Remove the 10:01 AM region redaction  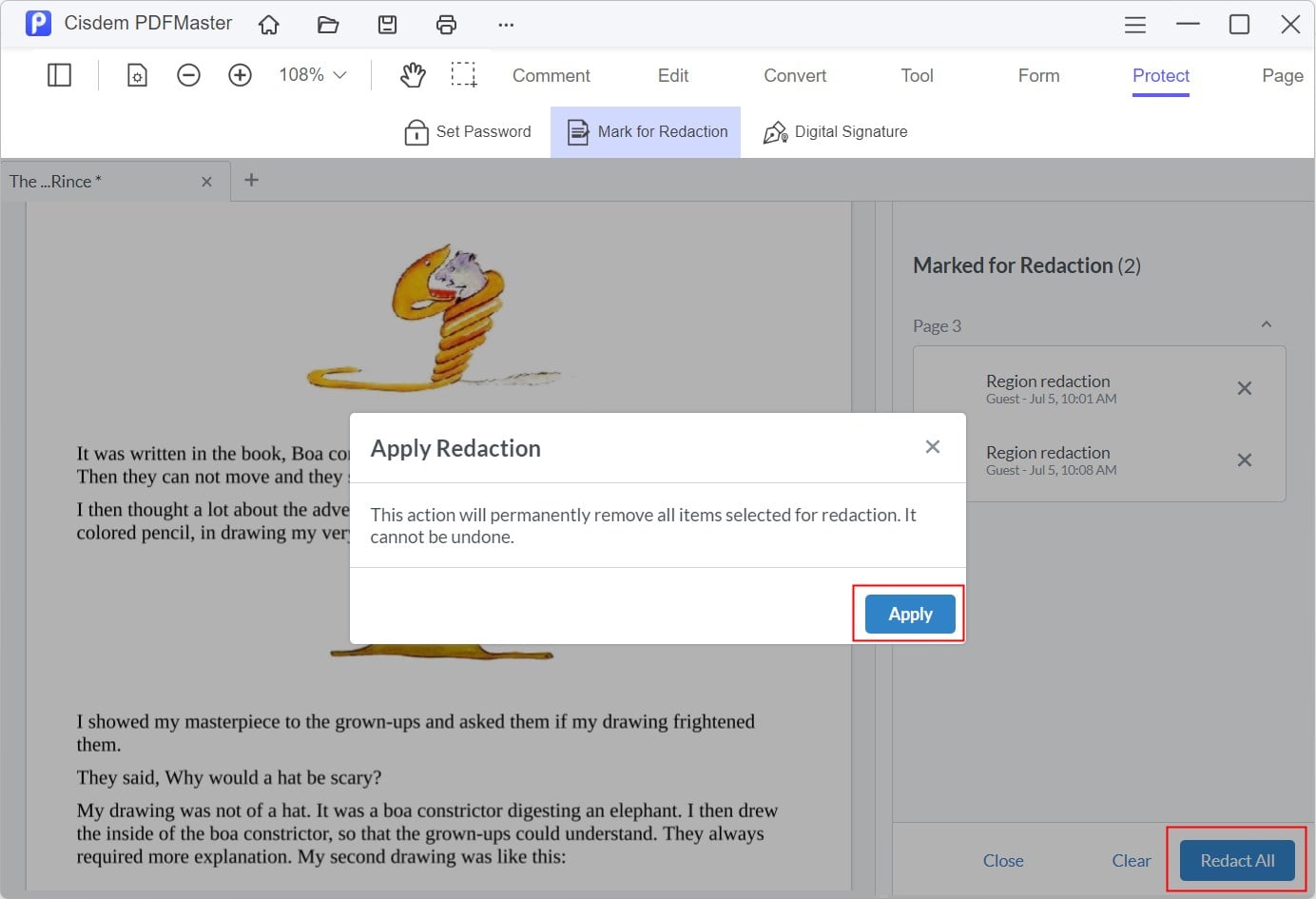pyautogui.click(x=1244, y=388)
